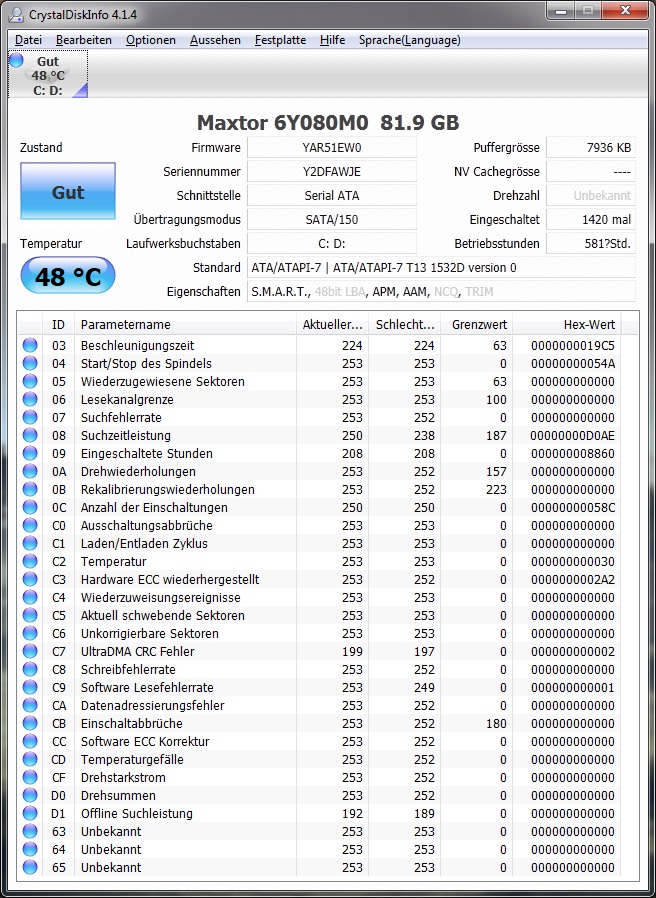The width and height of the screenshot is (656, 898).
Task: Click the status orb for Wiederzugewiesene Sektoren
Action: click(30, 381)
